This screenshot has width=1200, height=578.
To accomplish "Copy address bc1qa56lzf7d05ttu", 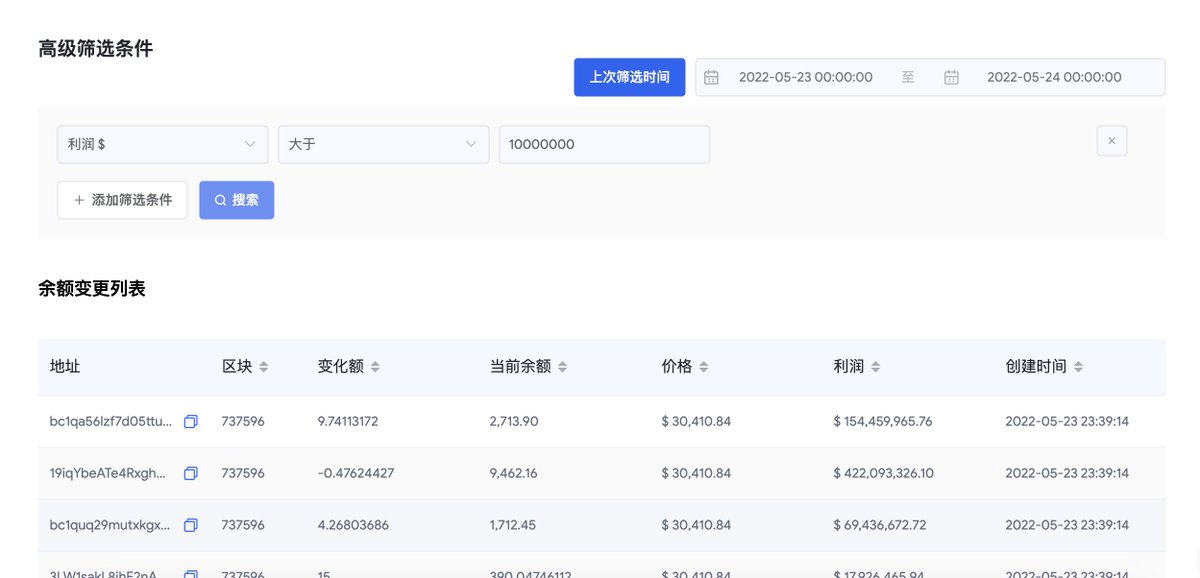I will click(x=191, y=422).
